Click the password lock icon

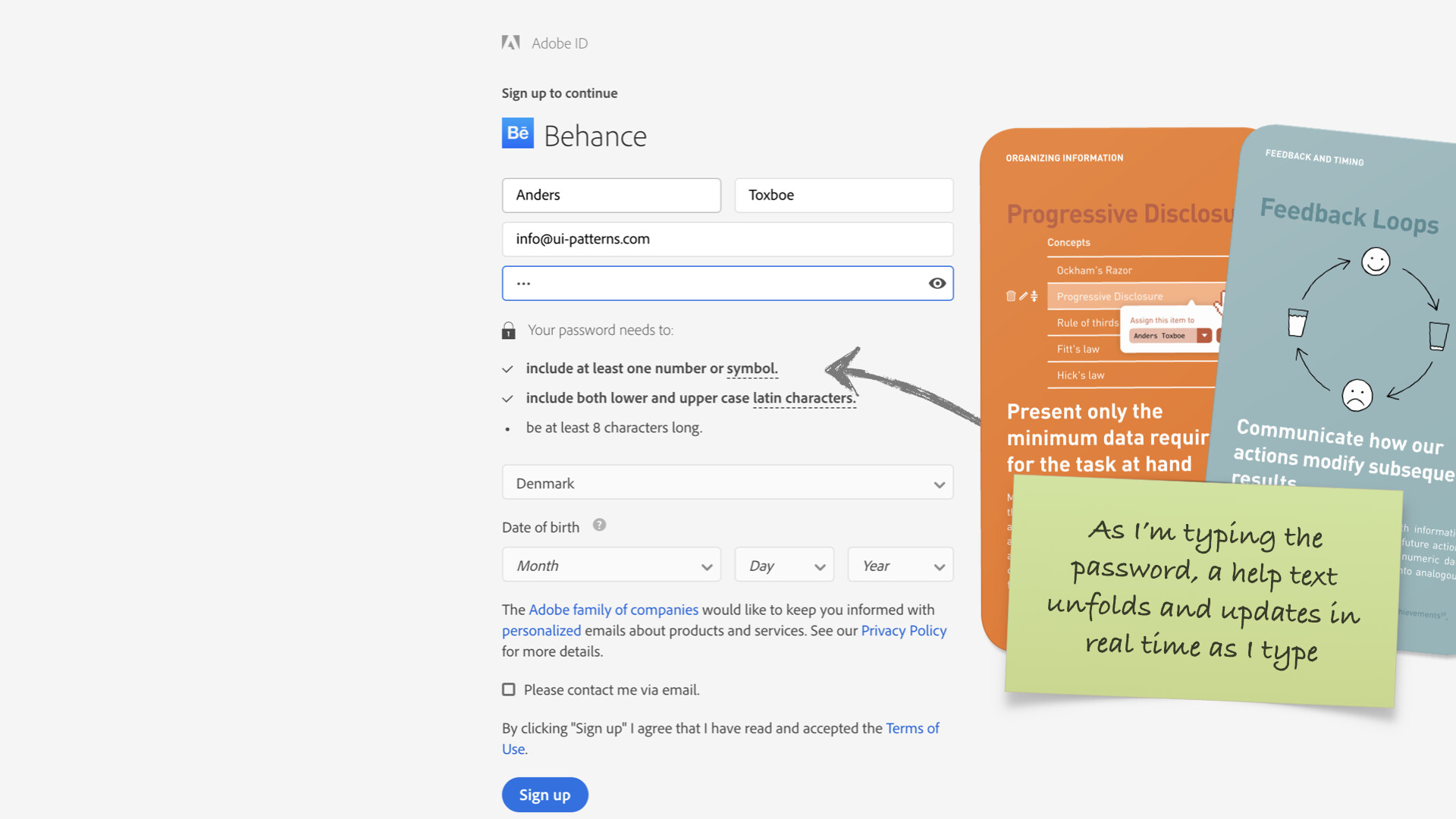(x=509, y=331)
